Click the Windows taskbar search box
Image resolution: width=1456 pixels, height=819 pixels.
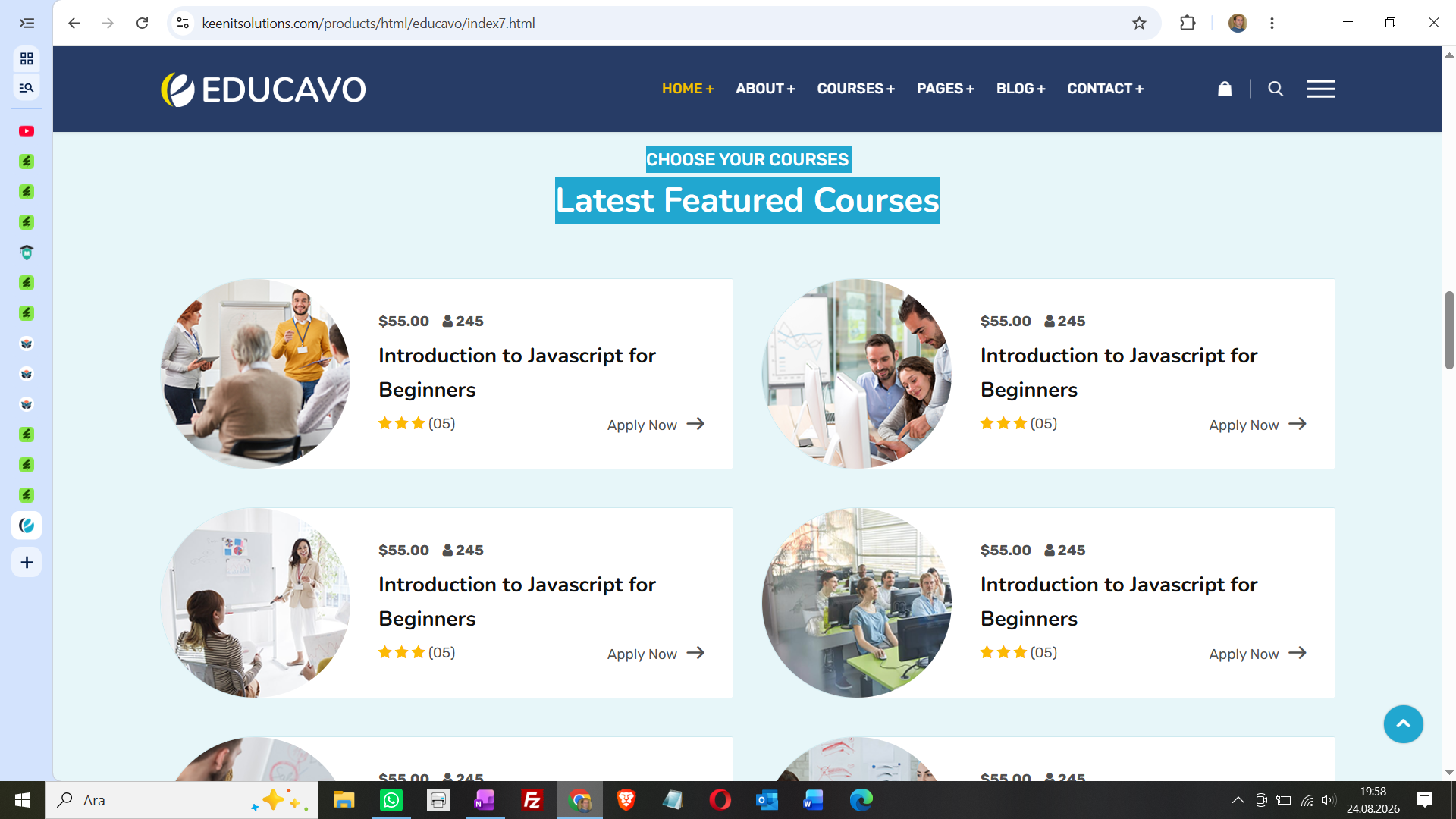click(x=182, y=800)
